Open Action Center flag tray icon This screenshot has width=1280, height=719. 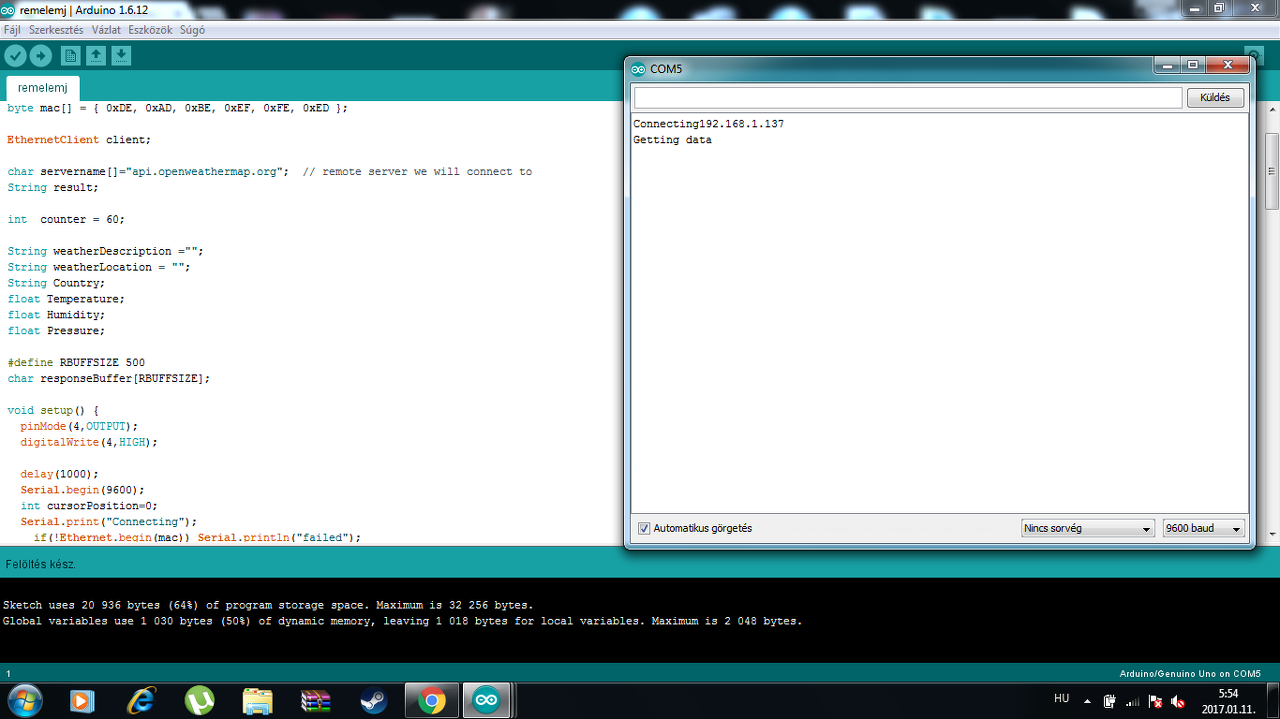click(1155, 701)
